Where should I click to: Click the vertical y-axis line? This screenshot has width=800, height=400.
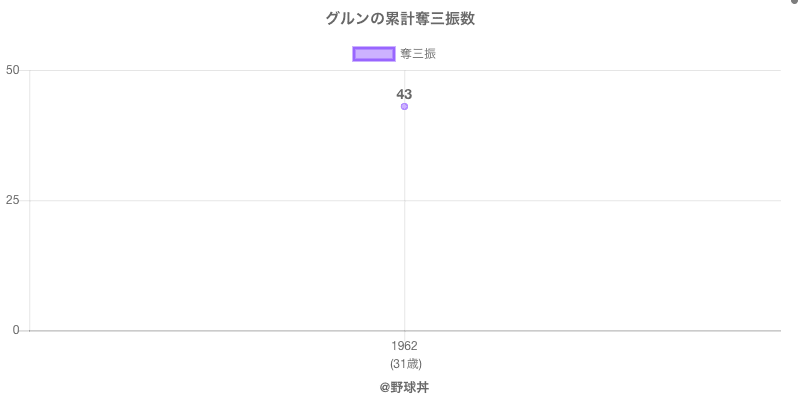click(29, 150)
